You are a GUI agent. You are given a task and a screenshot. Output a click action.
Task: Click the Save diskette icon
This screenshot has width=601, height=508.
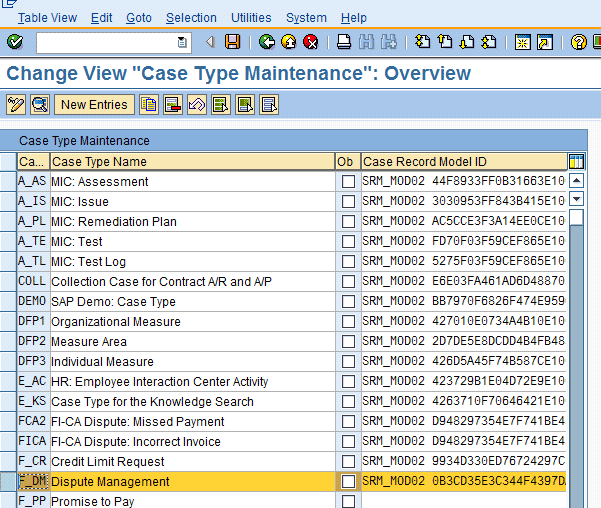point(233,42)
